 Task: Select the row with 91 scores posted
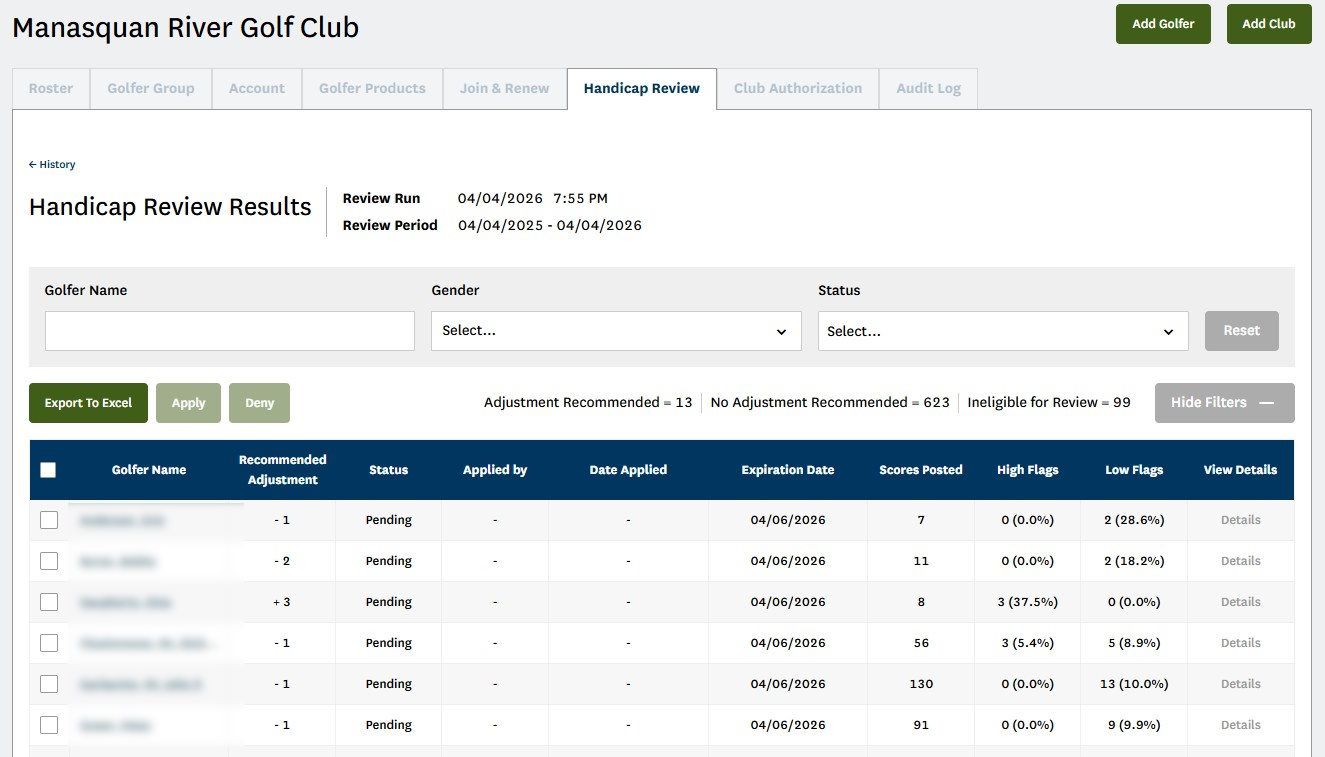pos(49,725)
